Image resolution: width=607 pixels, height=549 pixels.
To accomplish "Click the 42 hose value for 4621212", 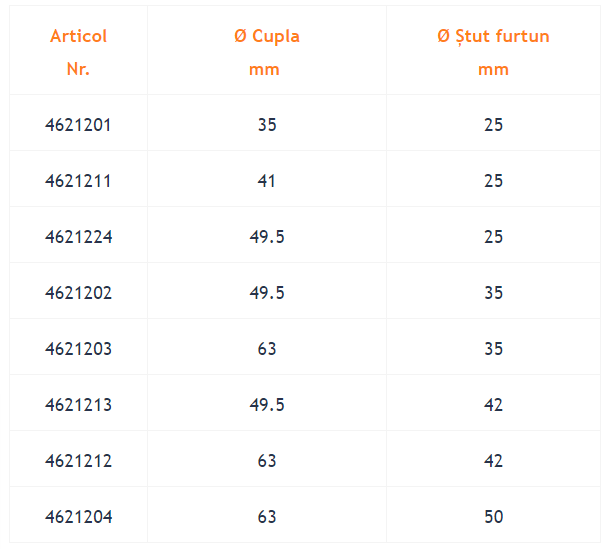I will coord(494,461).
